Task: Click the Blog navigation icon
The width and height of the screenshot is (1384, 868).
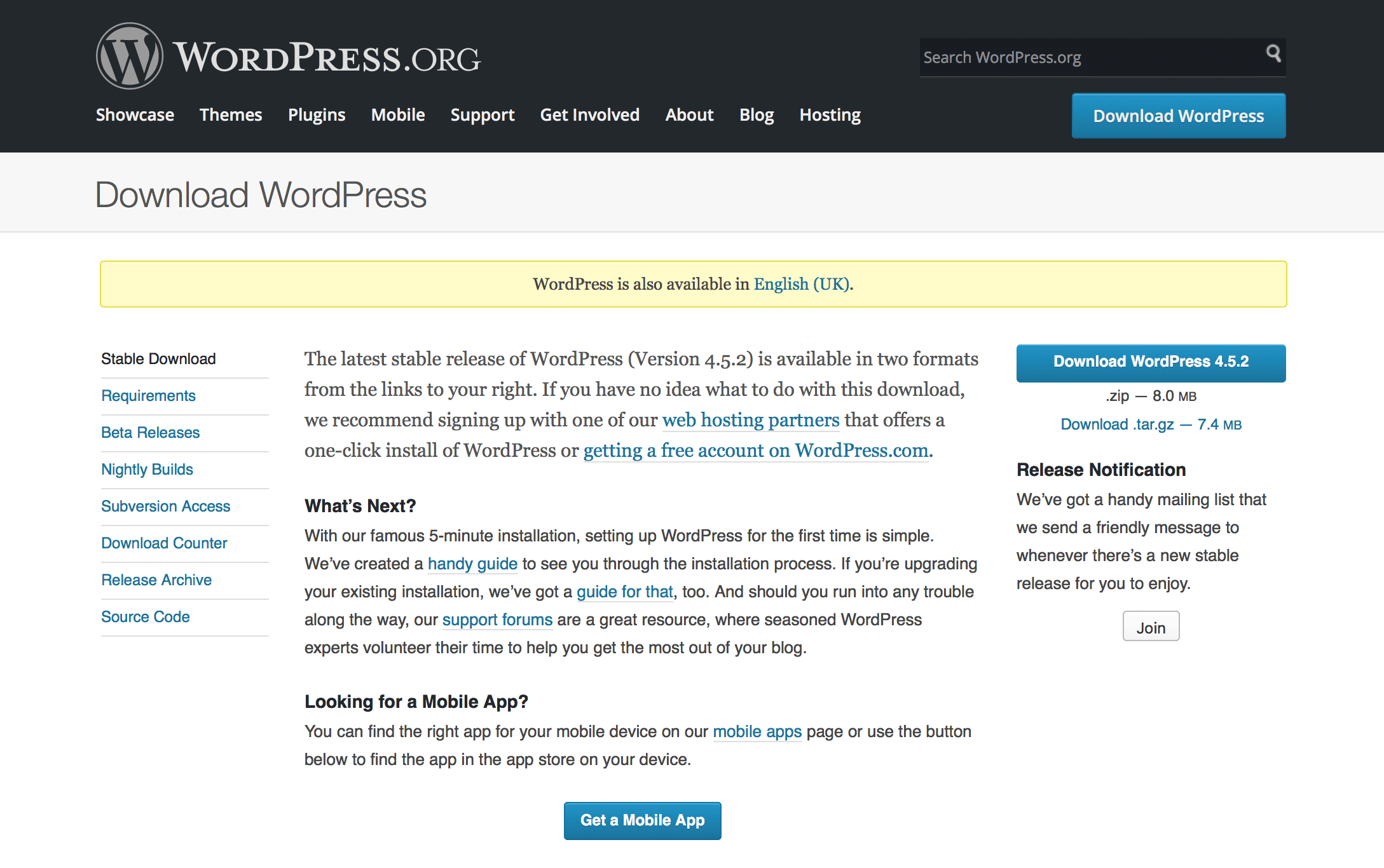Action: [x=756, y=115]
